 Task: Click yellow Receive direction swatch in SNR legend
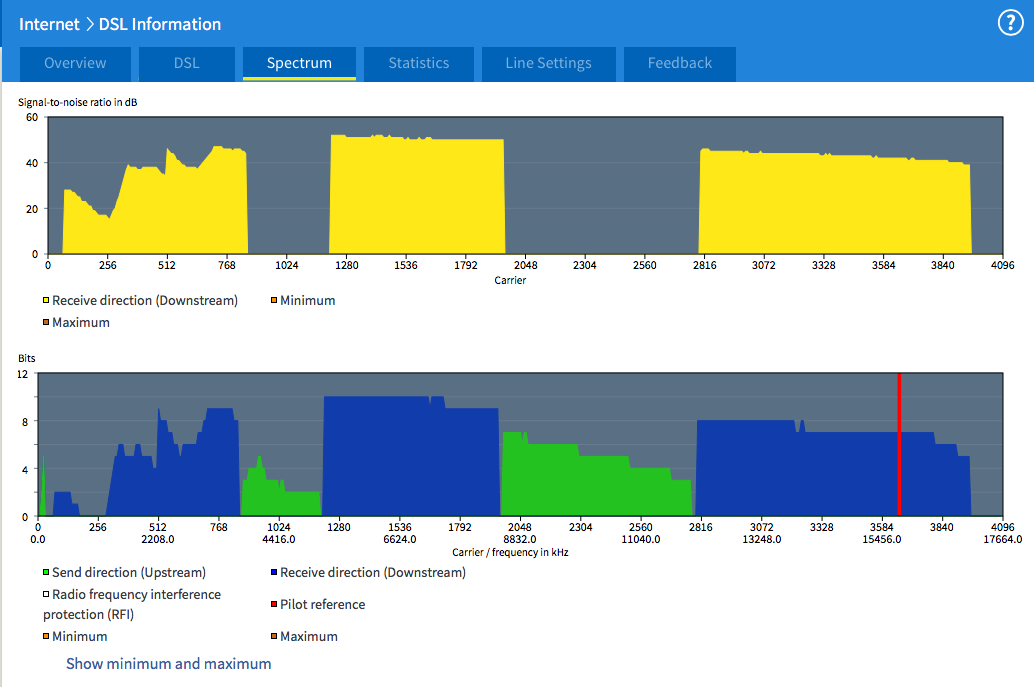46,301
